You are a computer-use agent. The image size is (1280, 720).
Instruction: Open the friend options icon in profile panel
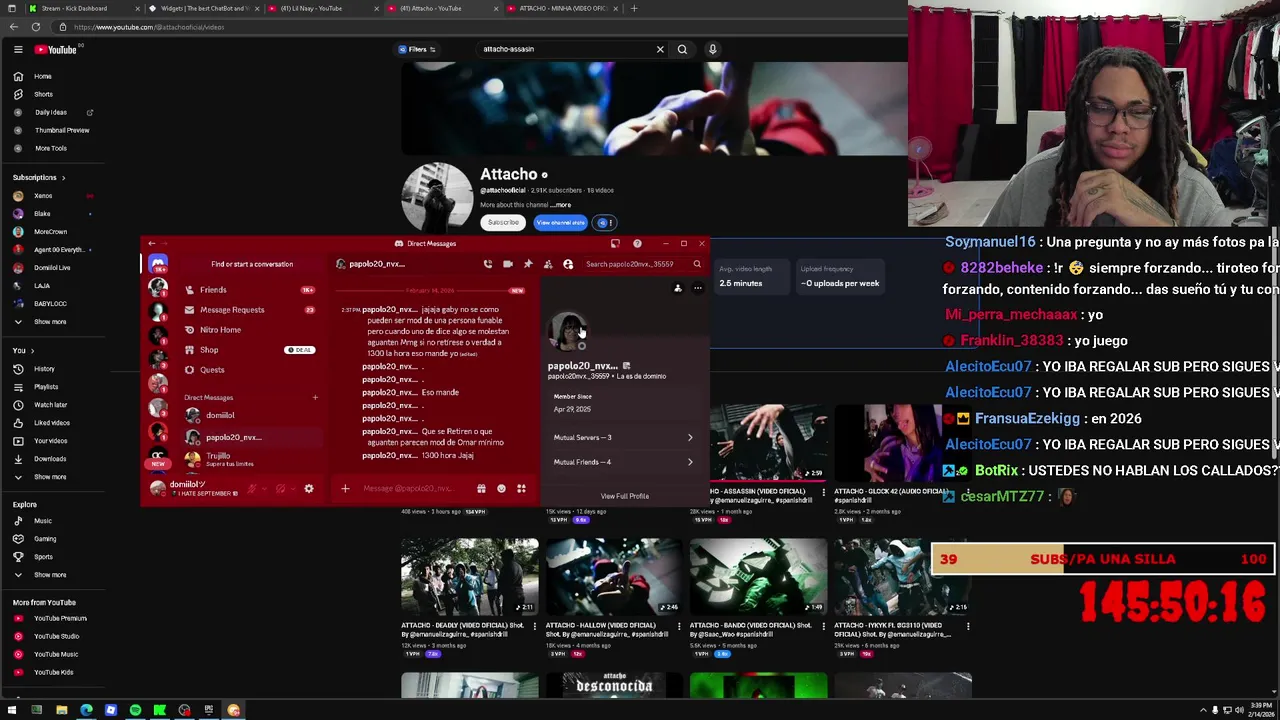point(678,288)
